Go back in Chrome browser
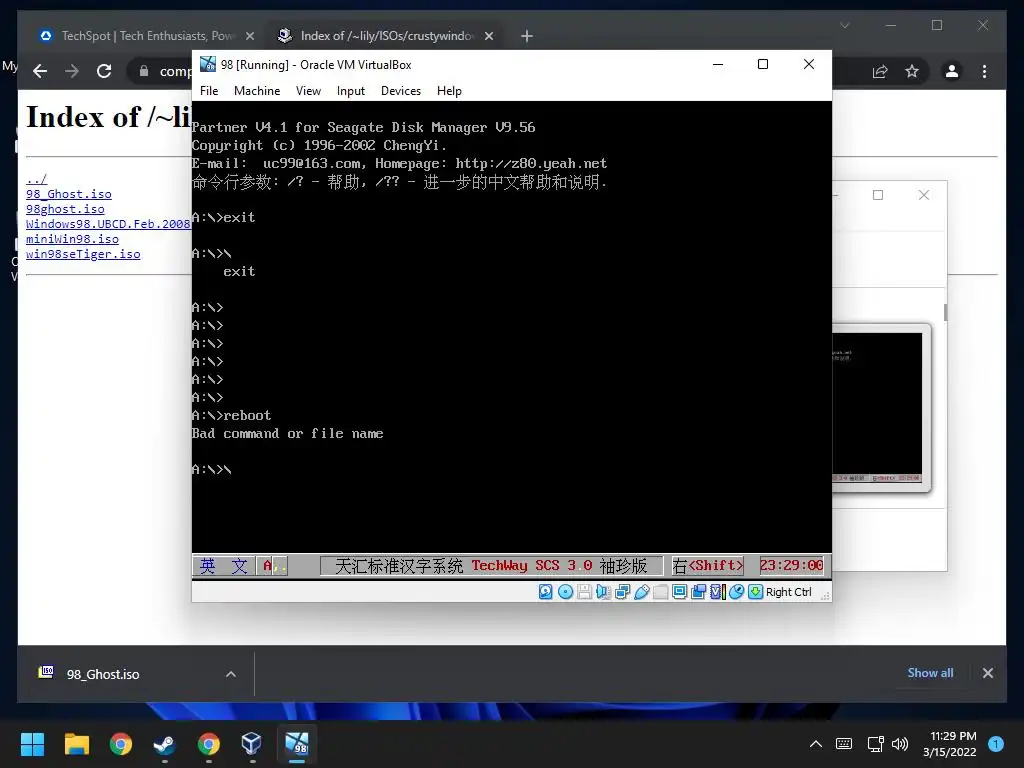Image resolution: width=1024 pixels, height=768 pixels. click(x=40, y=71)
